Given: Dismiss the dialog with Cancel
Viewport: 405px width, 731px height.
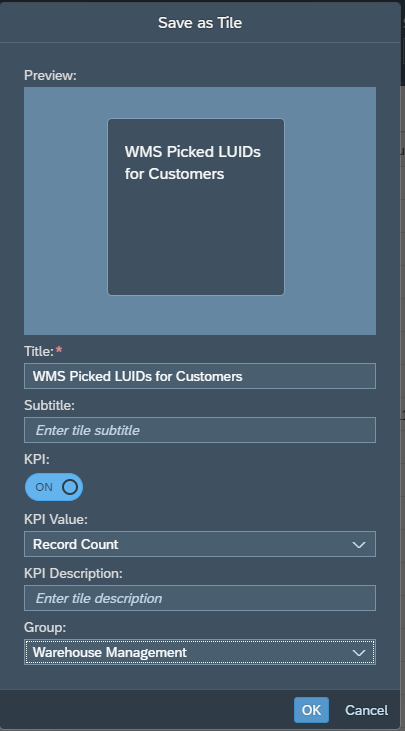Looking at the screenshot, I should 366,710.
